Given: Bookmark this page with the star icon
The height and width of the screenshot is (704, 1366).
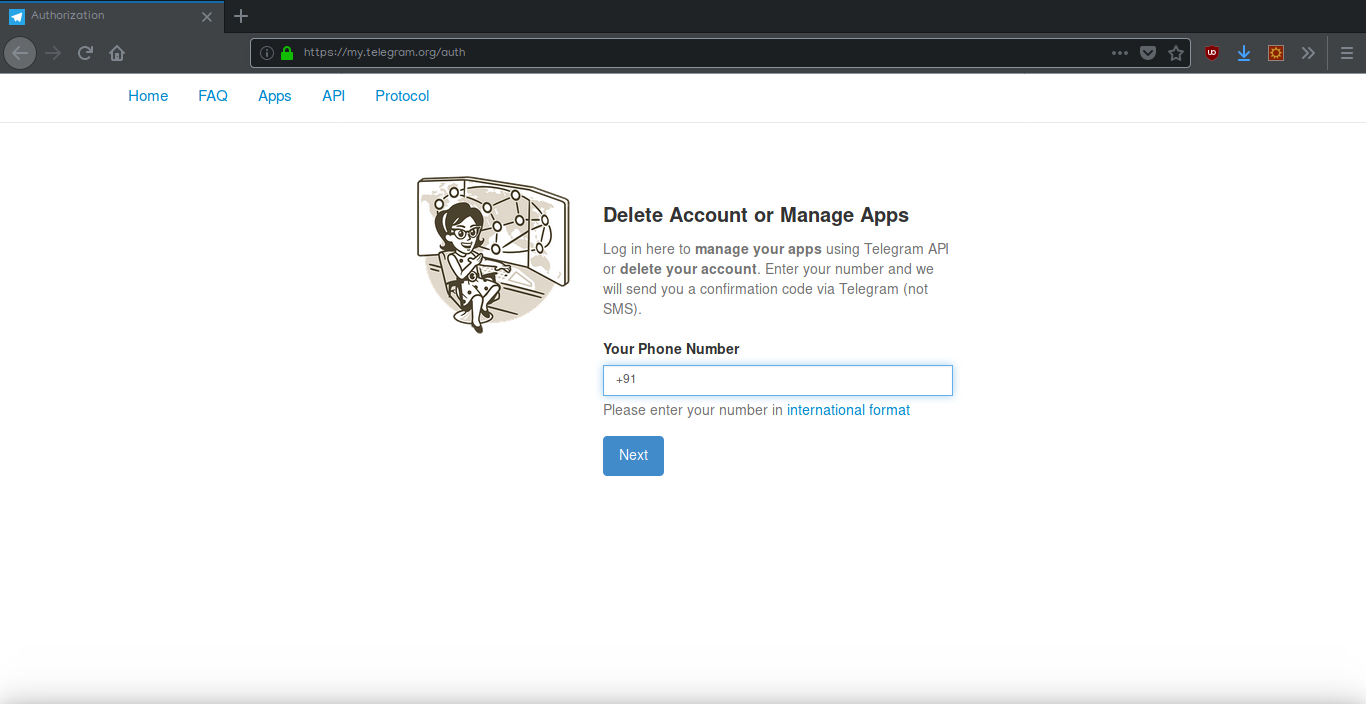Looking at the screenshot, I should point(1175,52).
